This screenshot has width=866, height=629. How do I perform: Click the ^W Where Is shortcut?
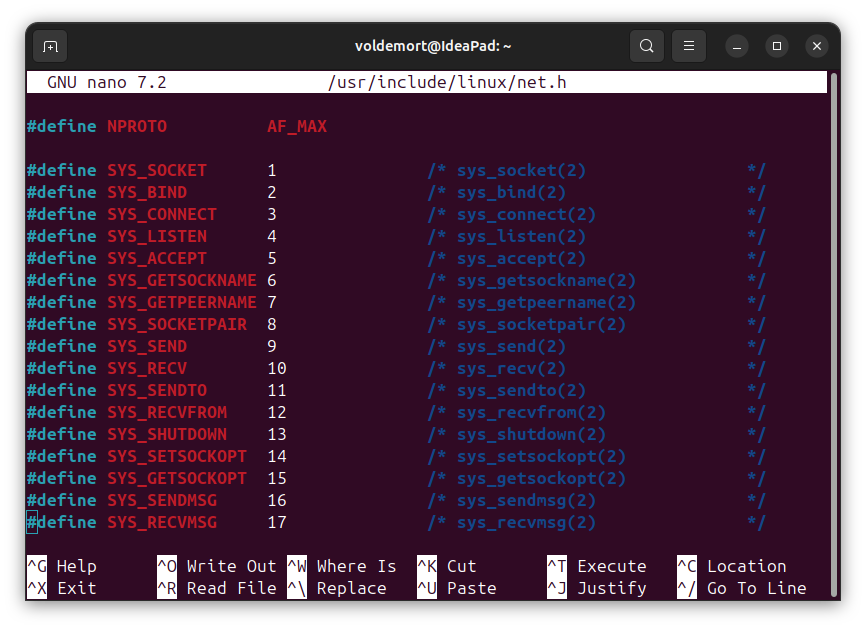click(x=342, y=566)
